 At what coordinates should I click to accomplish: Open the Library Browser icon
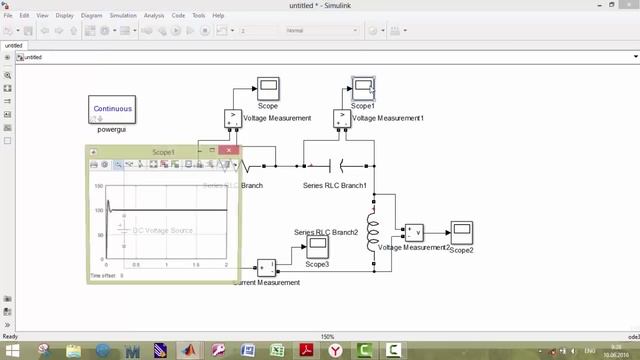click(90, 31)
